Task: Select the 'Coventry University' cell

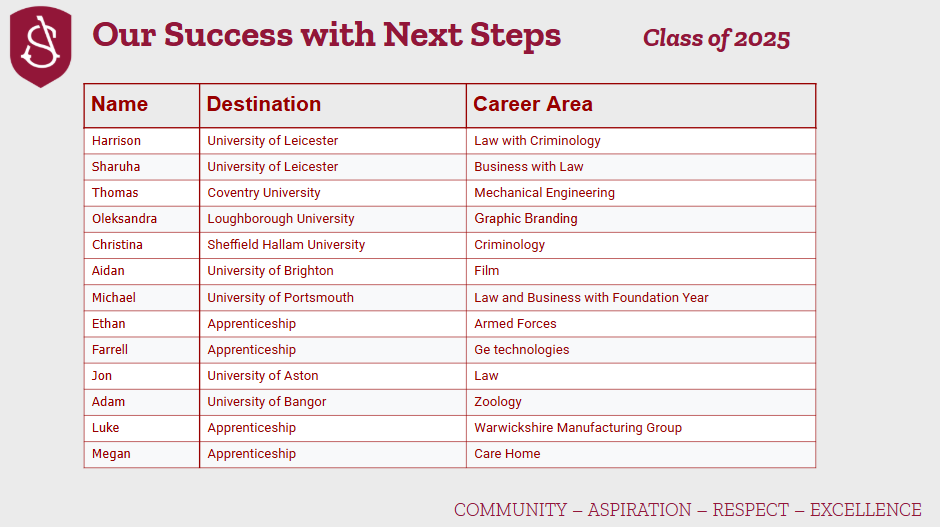Action: [264, 193]
